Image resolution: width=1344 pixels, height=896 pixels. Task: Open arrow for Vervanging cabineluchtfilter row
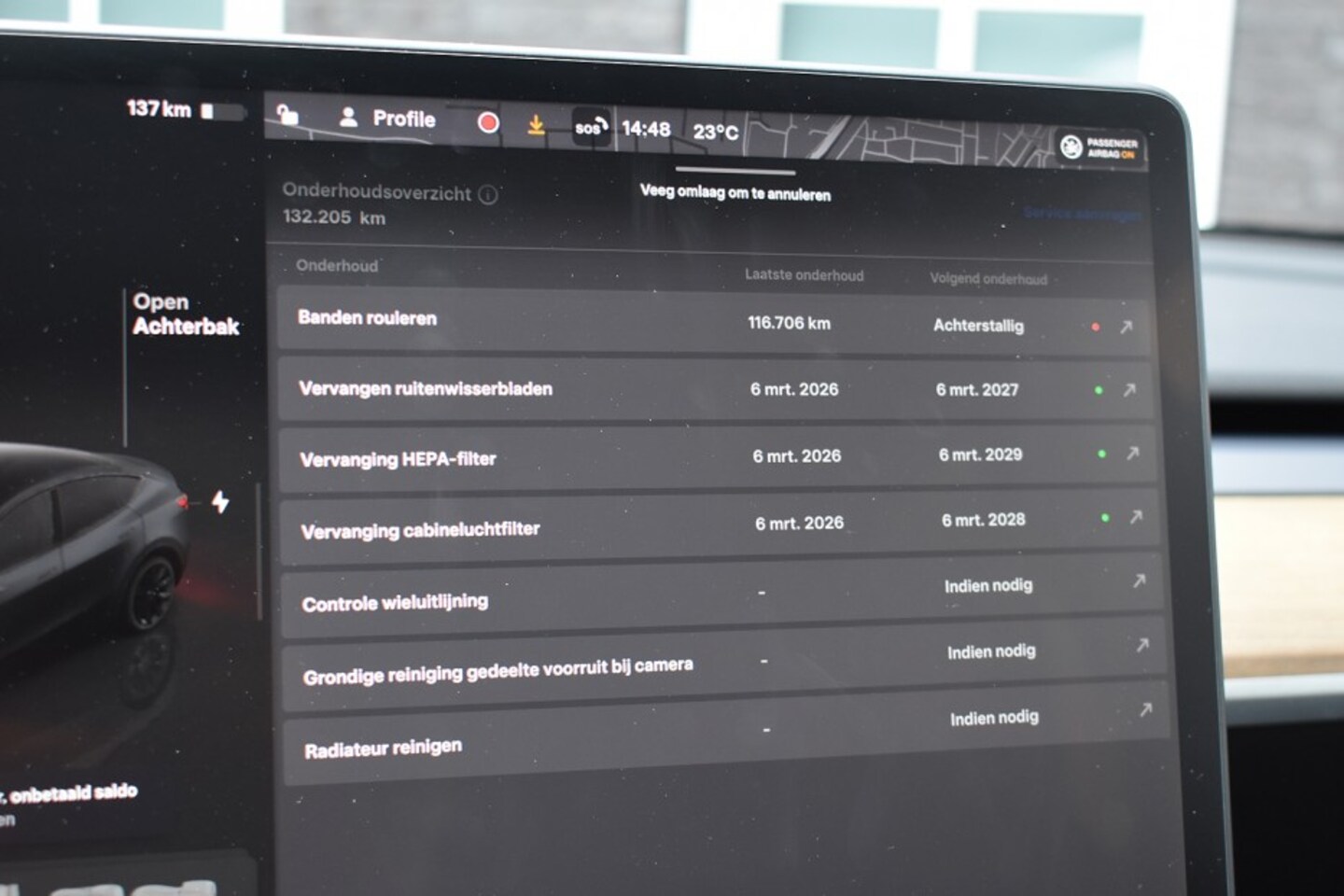pos(1136,517)
